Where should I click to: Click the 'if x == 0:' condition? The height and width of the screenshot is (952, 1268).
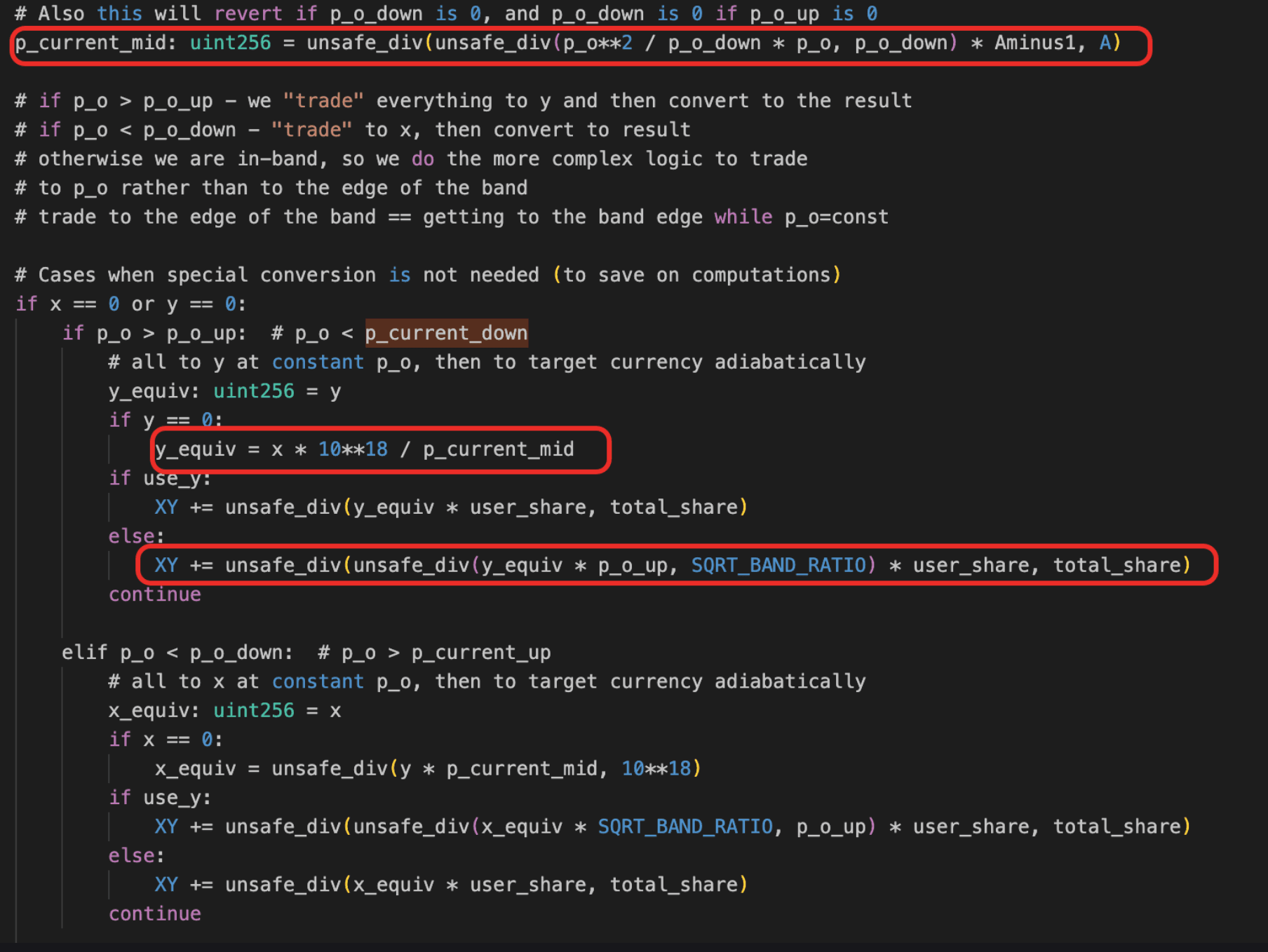(x=166, y=740)
